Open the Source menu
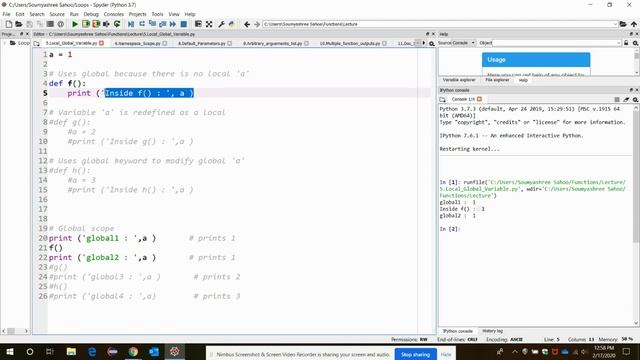 (57, 14)
